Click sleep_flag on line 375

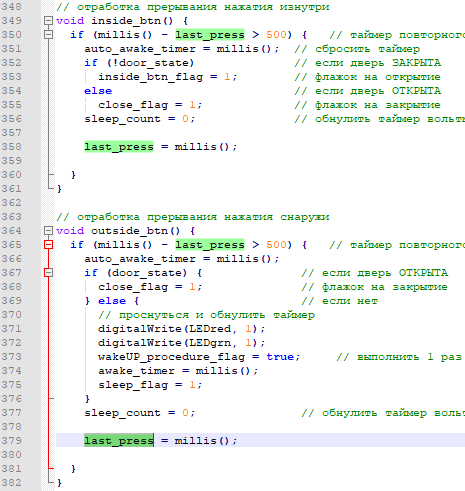coord(133,385)
